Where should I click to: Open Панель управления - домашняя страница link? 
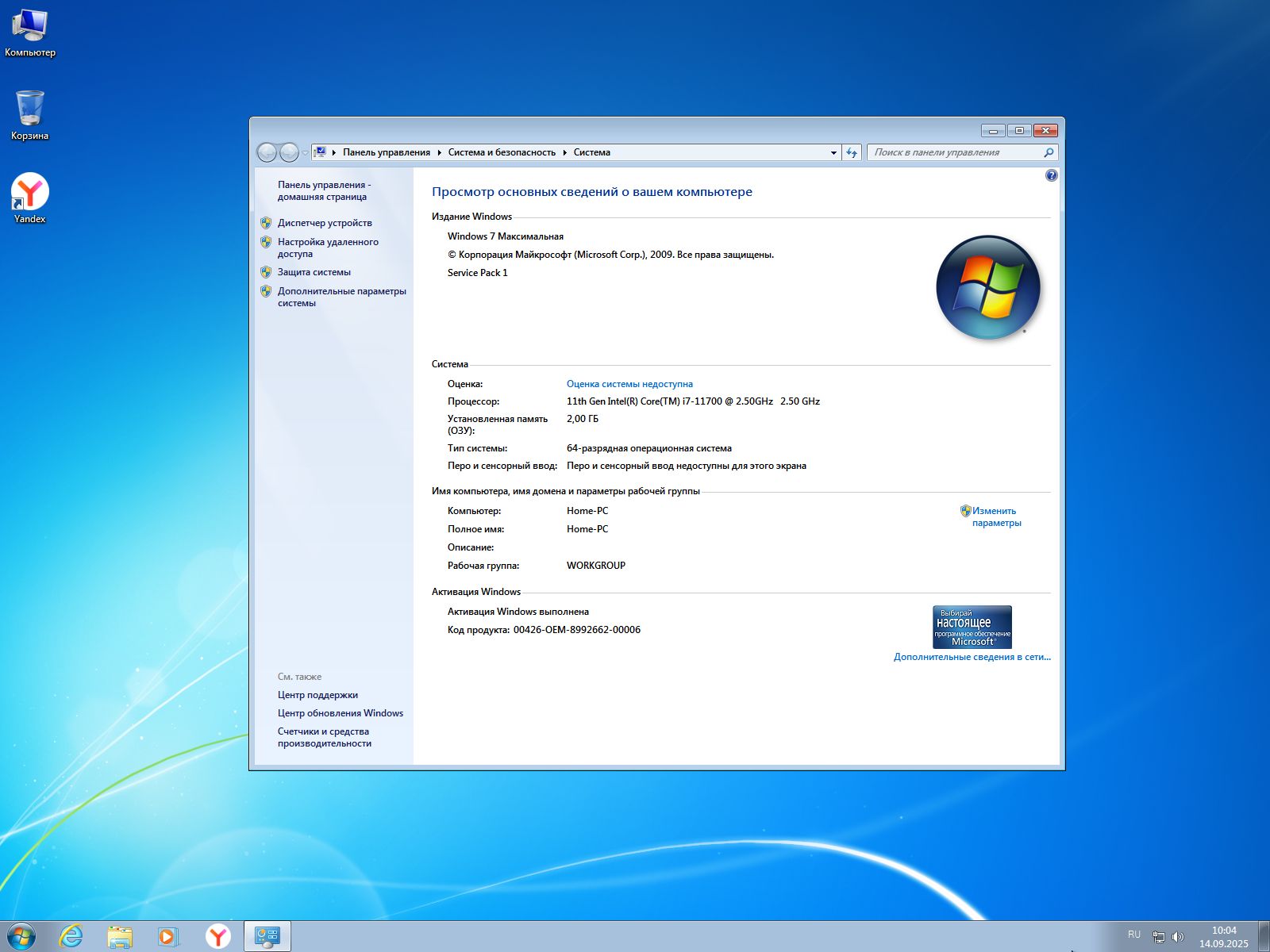click(324, 190)
